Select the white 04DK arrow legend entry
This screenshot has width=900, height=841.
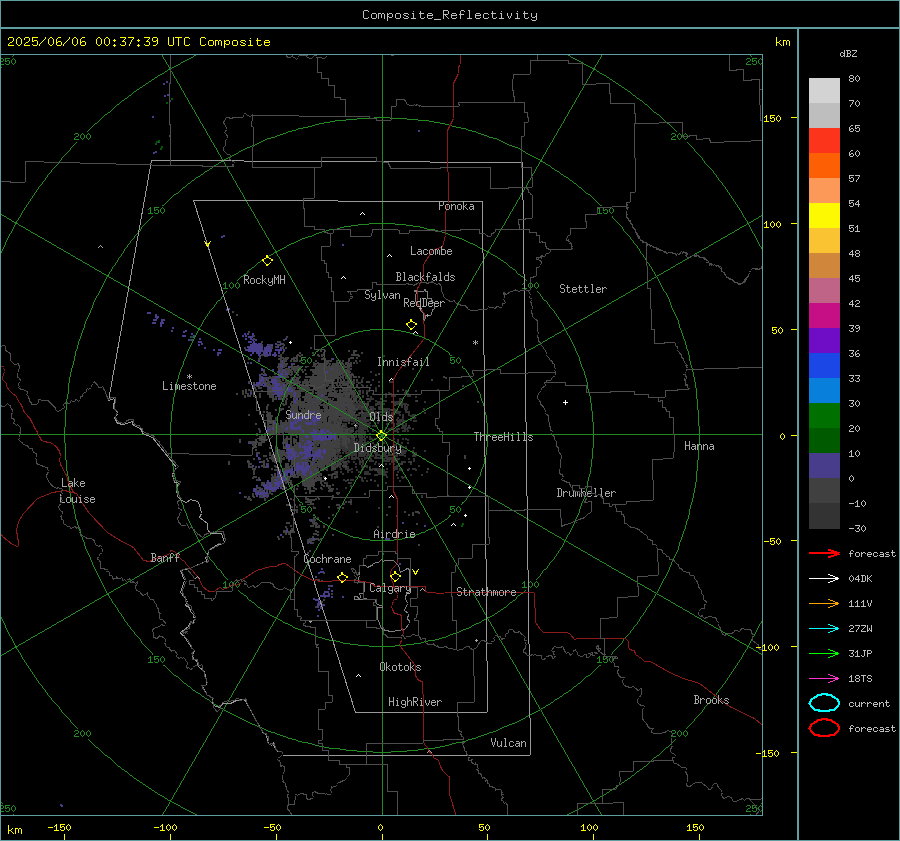coord(824,578)
